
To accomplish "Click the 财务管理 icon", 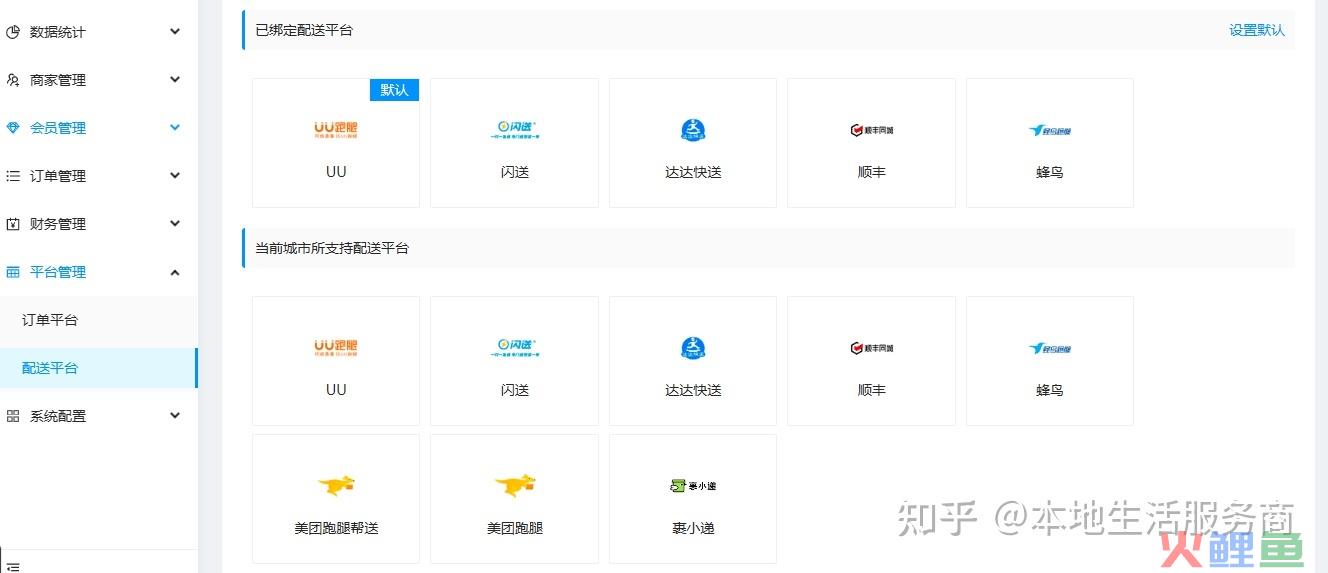I will coord(13,224).
